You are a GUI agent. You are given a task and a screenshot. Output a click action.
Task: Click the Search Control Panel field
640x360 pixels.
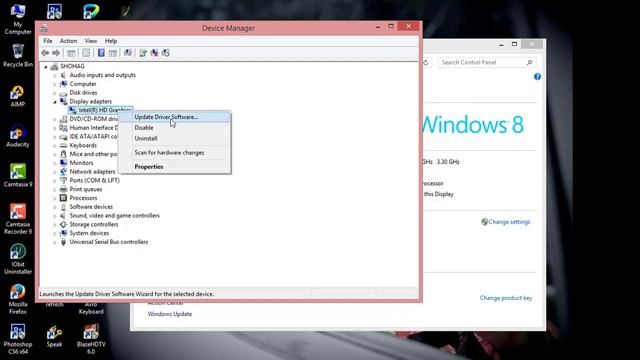coord(487,62)
